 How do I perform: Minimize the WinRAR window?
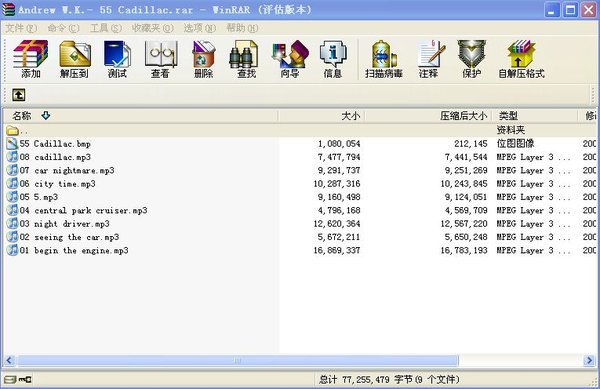(552, 10)
